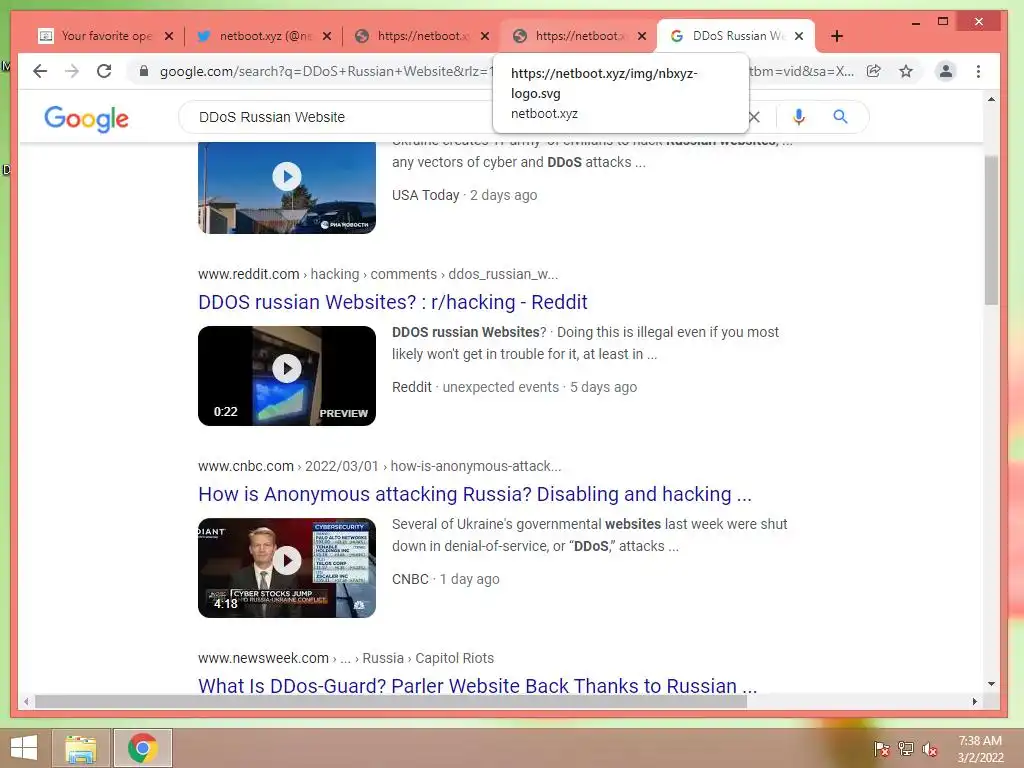Click the Google search input field
The image size is (1024, 768).
point(470,117)
